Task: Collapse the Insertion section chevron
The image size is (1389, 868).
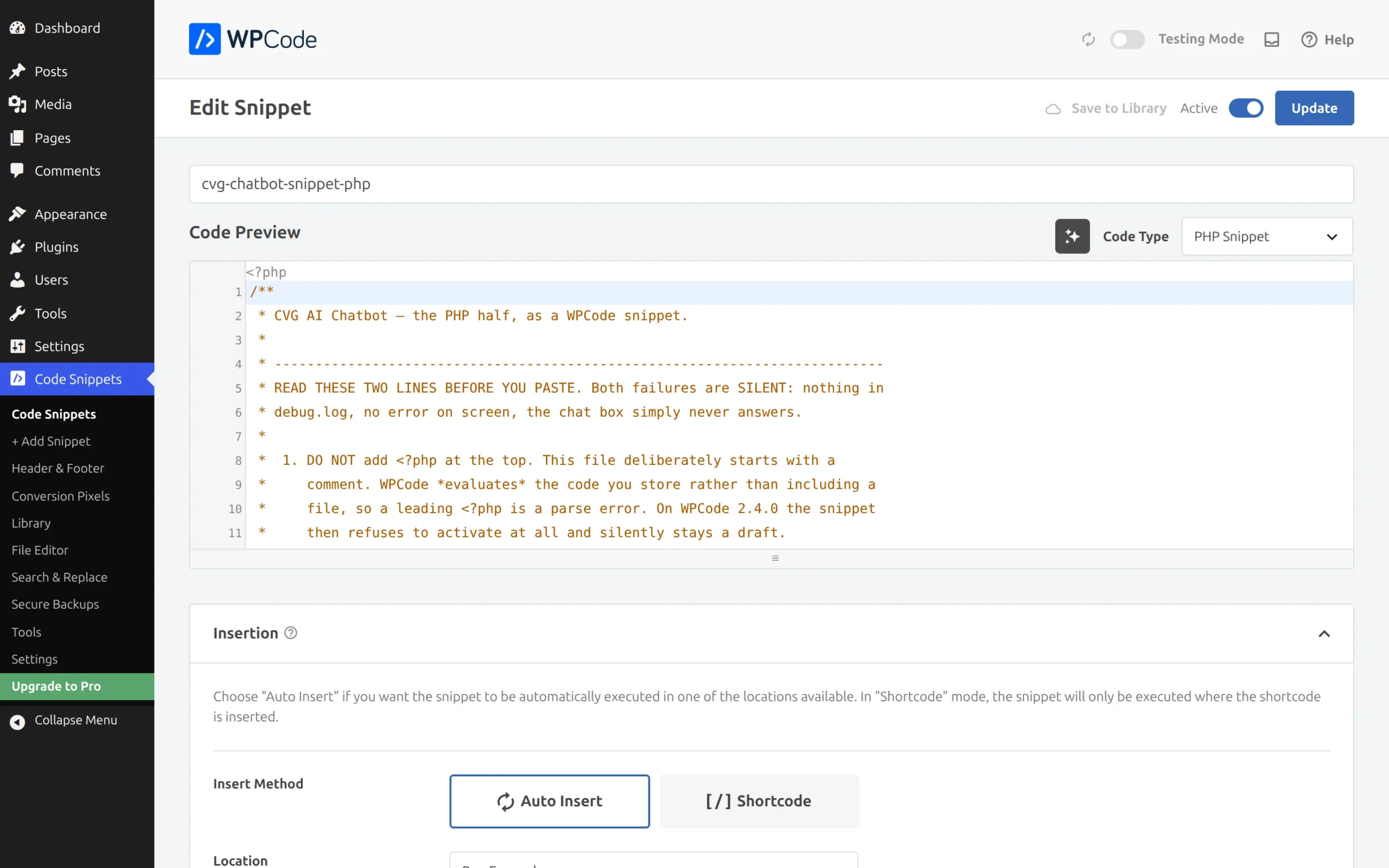Action: pyautogui.click(x=1324, y=634)
